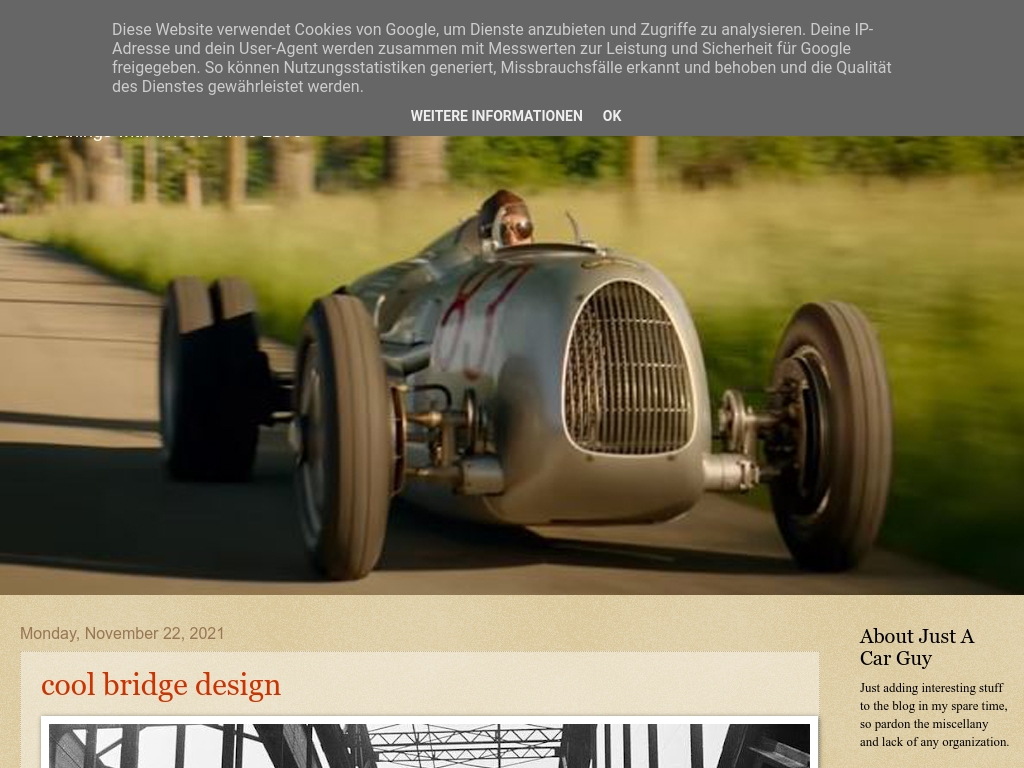Return to homepage via the header image
Image resolution: width=1024 pixels, height=768 pixels.
pyautogui.click(x=512, y=370)
